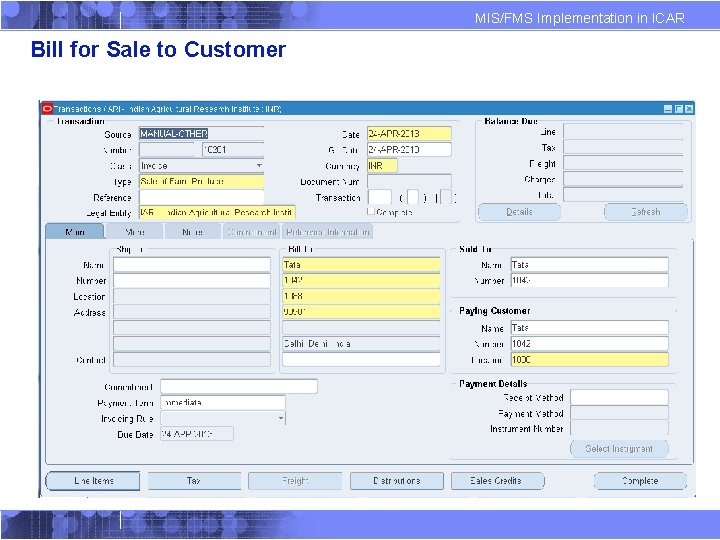Click the Sold To Name field
Image resolution: width=720 pixels, height=540 pixels.
coord(590,264)
